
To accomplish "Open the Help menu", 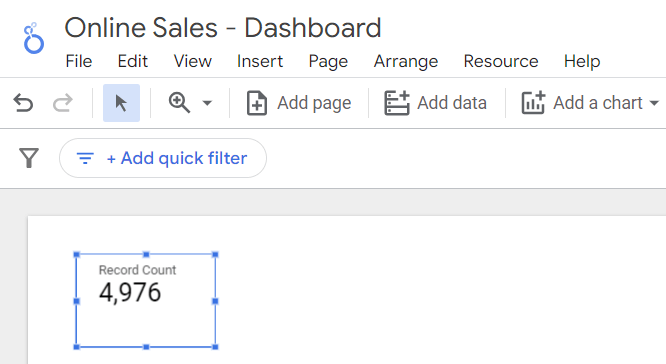I will click(582, 61).
